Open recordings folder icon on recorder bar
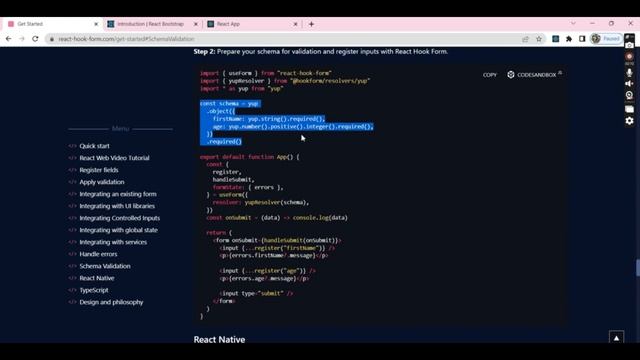640x360 pixels. pos(629,109)
